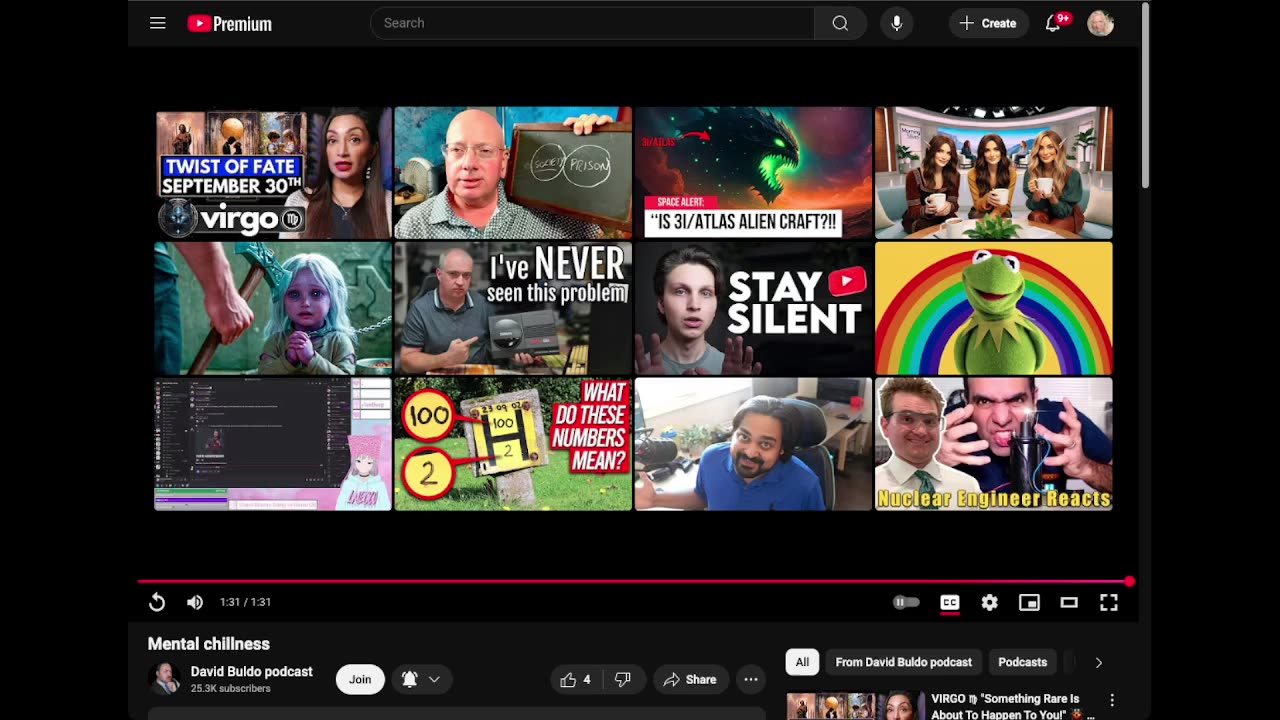Open David Buldo podcast channel avatar

pyautogui.click(x=164, y=678)
